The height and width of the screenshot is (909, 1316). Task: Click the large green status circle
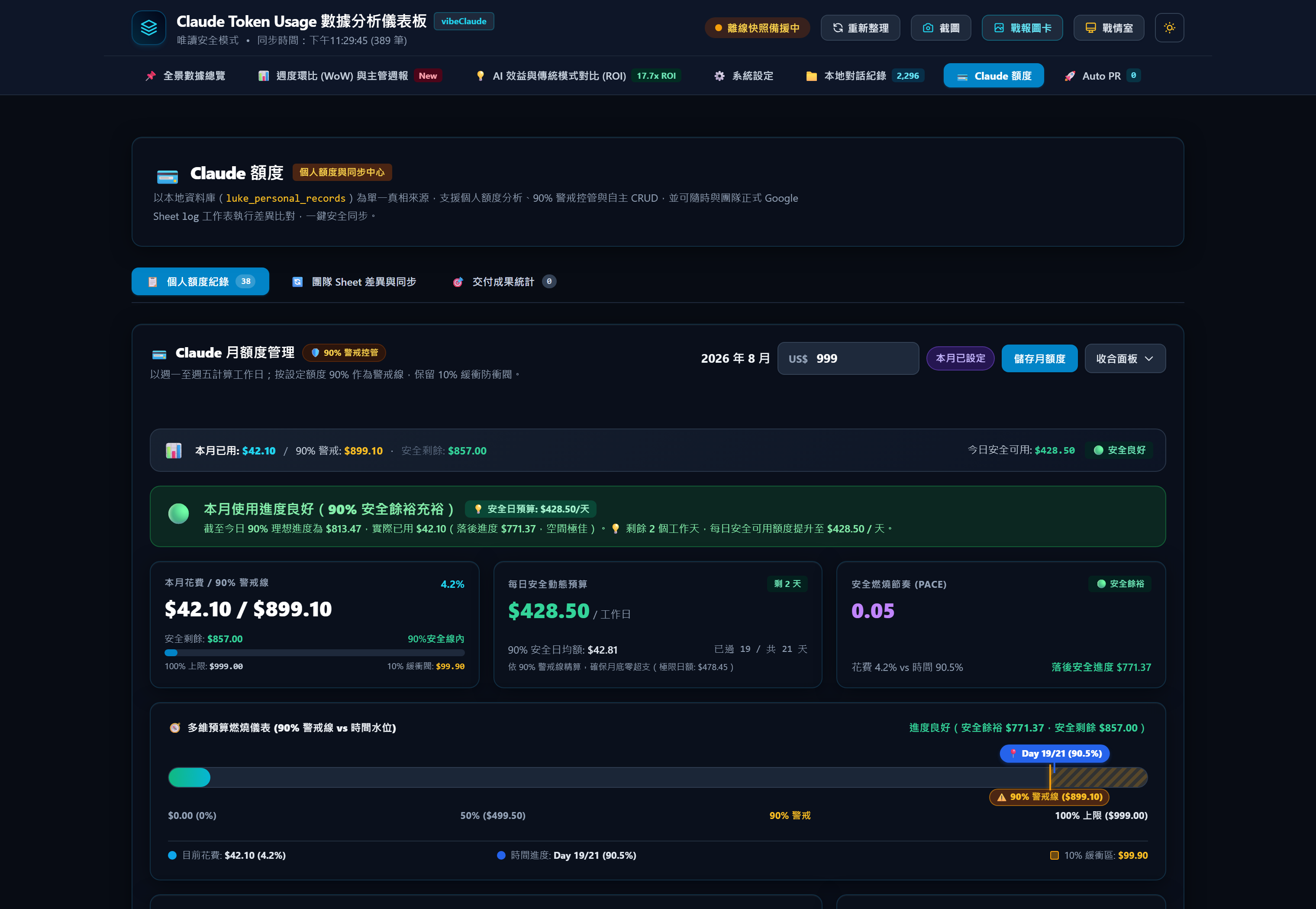(x=179, y=513)
